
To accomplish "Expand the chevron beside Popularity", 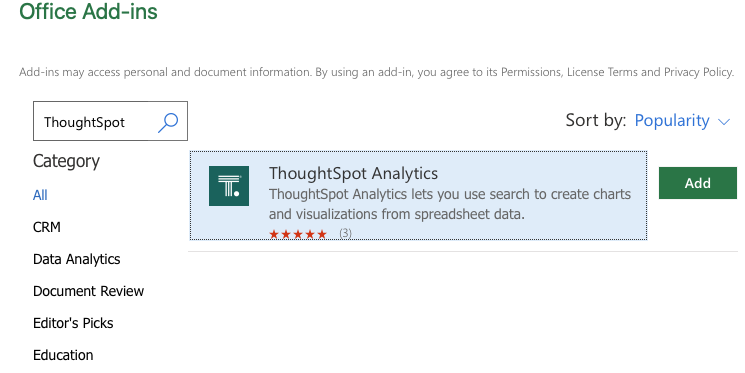I will click(x=724, y=122).
